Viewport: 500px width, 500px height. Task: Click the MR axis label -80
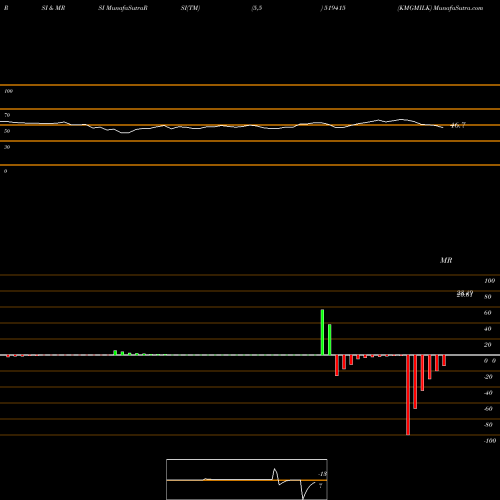(x=488, y=425)
